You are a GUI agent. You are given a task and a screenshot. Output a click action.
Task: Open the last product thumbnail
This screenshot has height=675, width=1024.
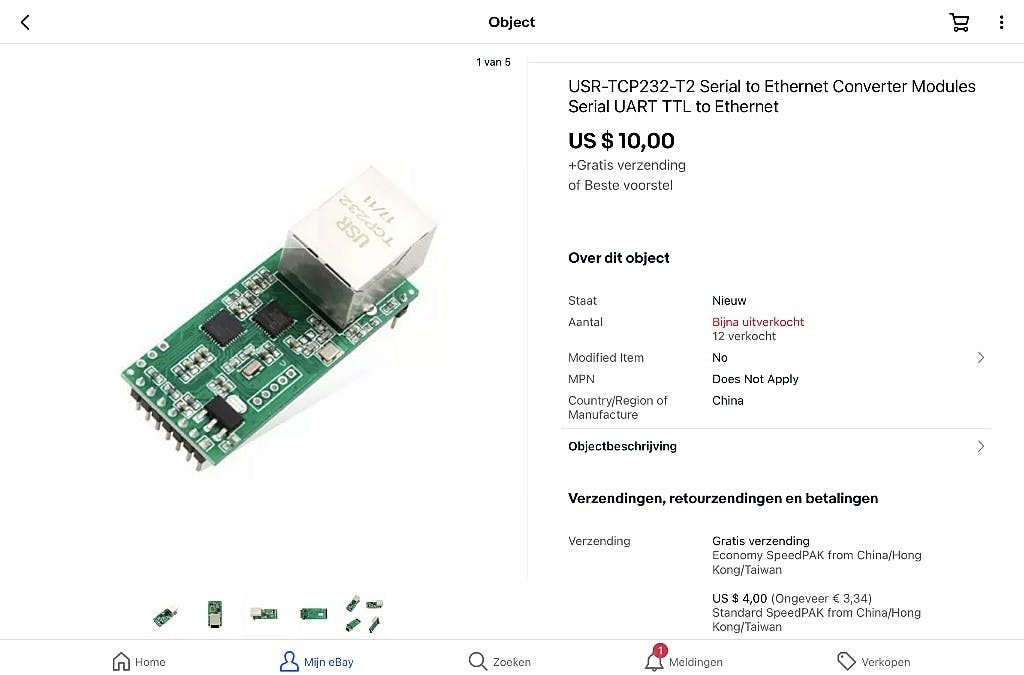[x=364, y=613]
